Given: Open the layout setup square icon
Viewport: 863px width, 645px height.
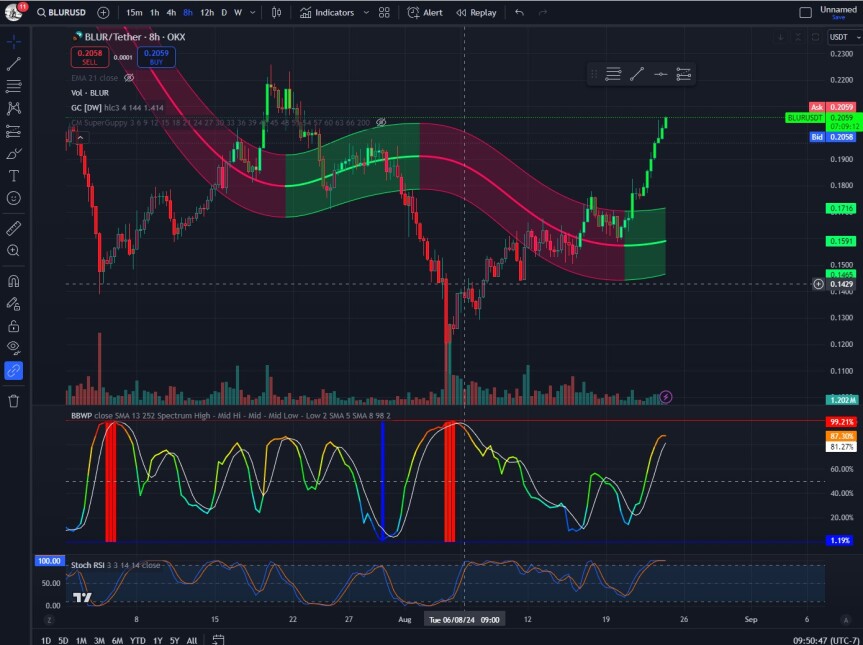Looking at the screenshot, I should (805, 13).
